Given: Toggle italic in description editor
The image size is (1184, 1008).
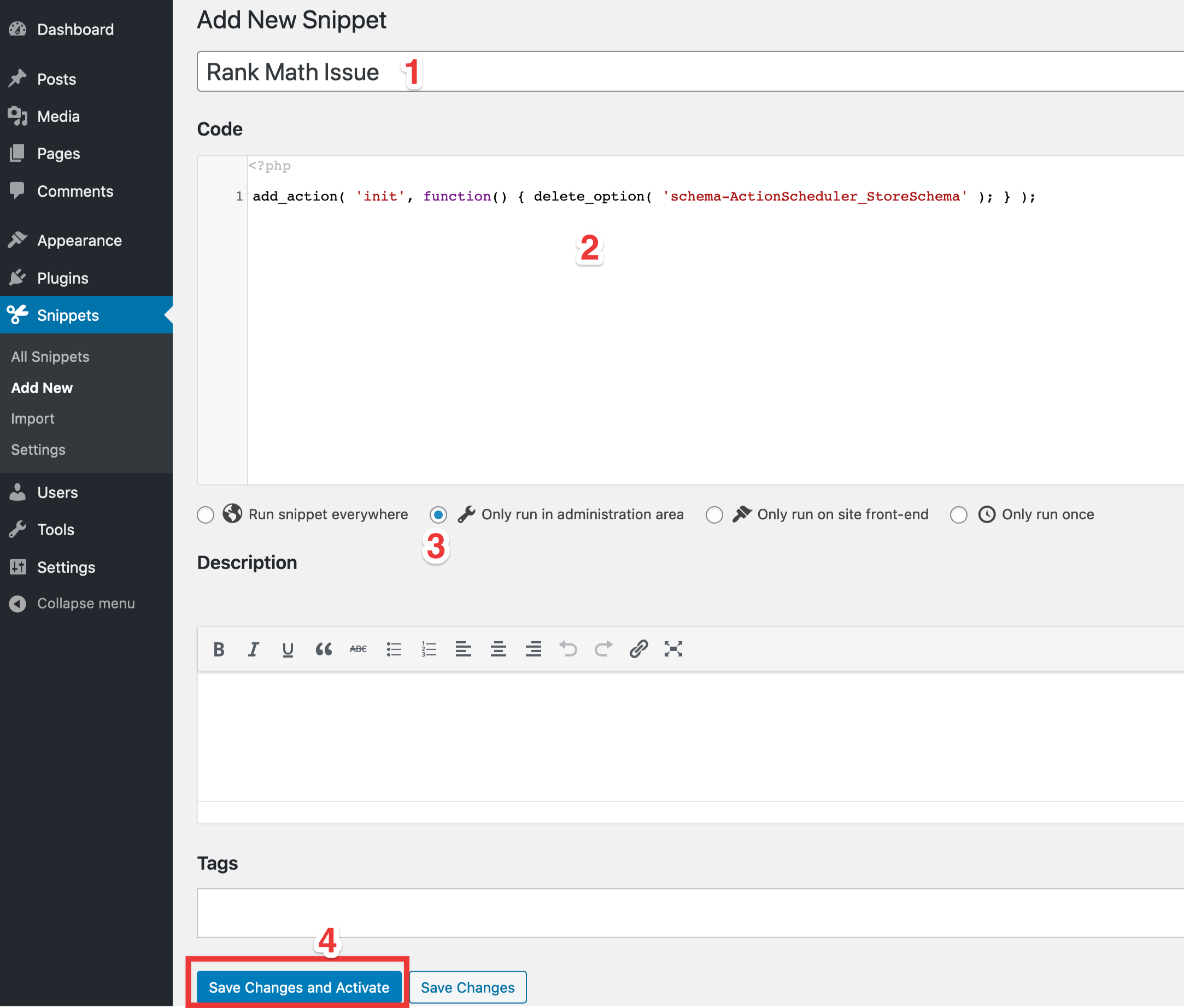Looking at the screenshot, I should (253, 649).
